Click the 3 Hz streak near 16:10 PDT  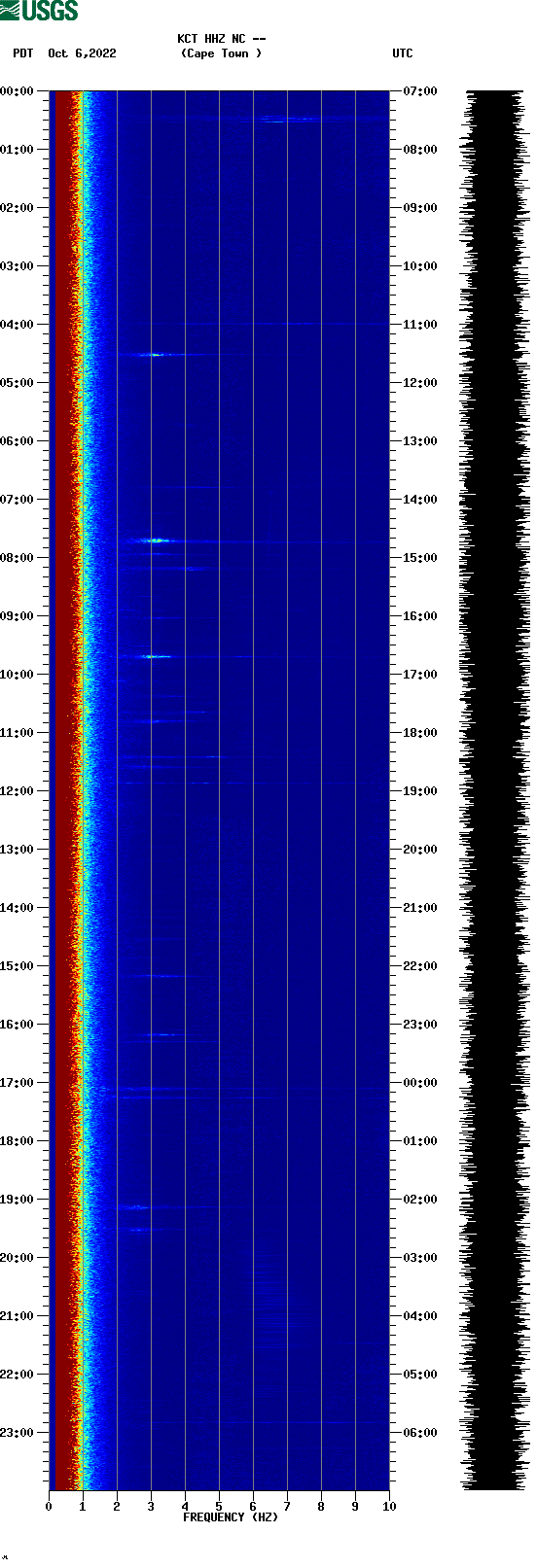[x=162, y=1034]
